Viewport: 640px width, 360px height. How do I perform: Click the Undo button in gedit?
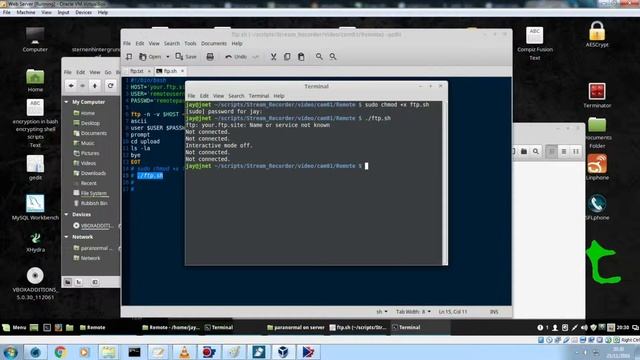coord(236,57)
